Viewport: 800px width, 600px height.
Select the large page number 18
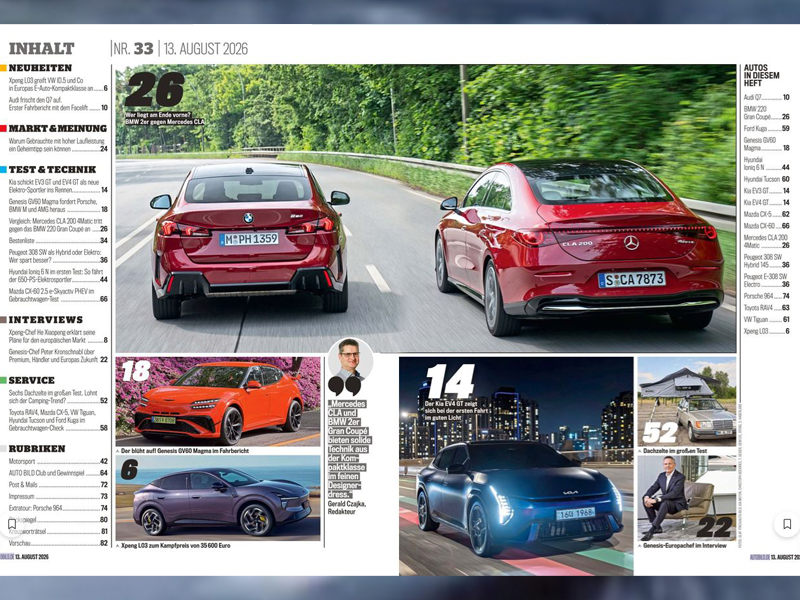[x=136, y=371]
